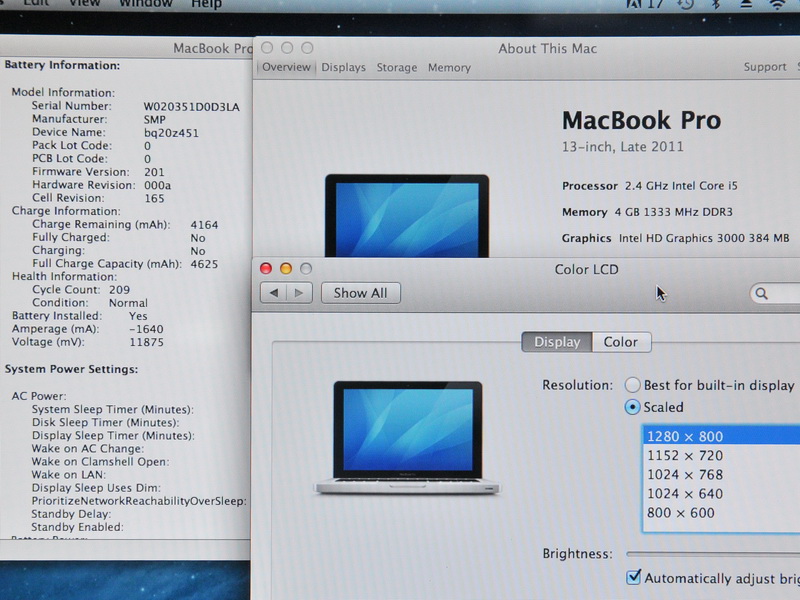Screen dimensions: 800x600
Task: Click the laptop image in Color LCD pane
Action: tap(407, 438)
